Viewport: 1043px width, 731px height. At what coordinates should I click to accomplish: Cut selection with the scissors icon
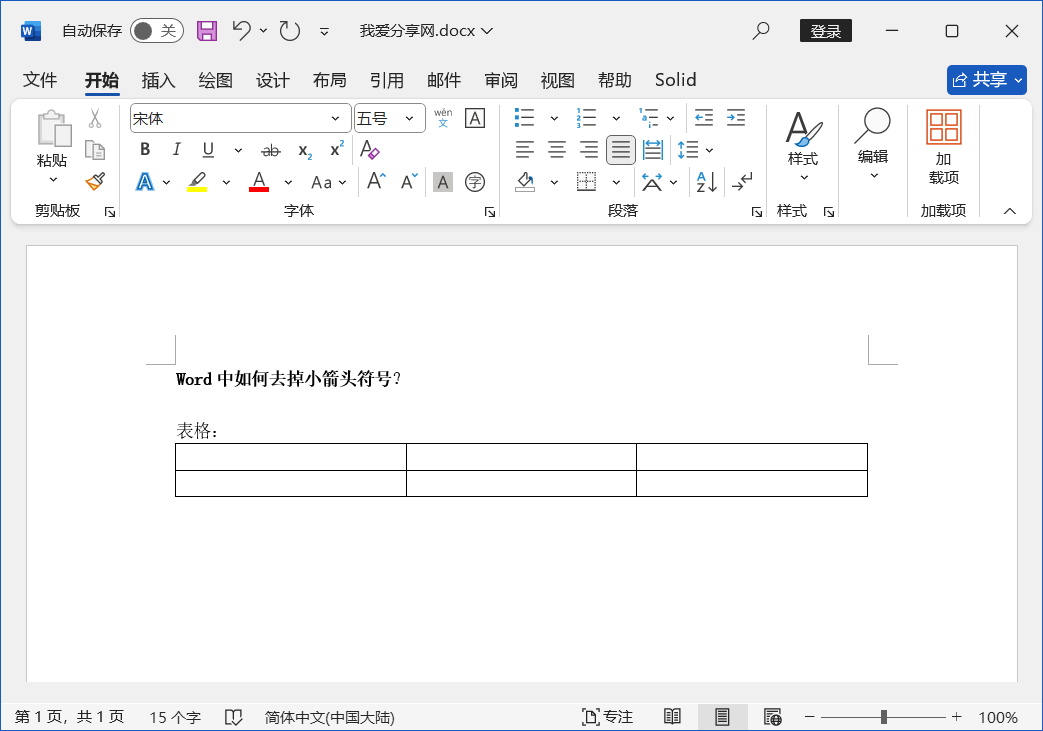[x=95, y=118]
